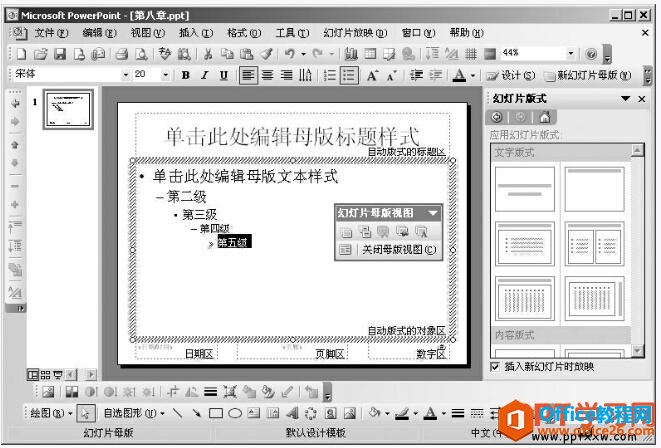Toggle Underline formatting
The height and width of the screenshot is (448, 661).
pyautogui.click(x=224, y=75)
